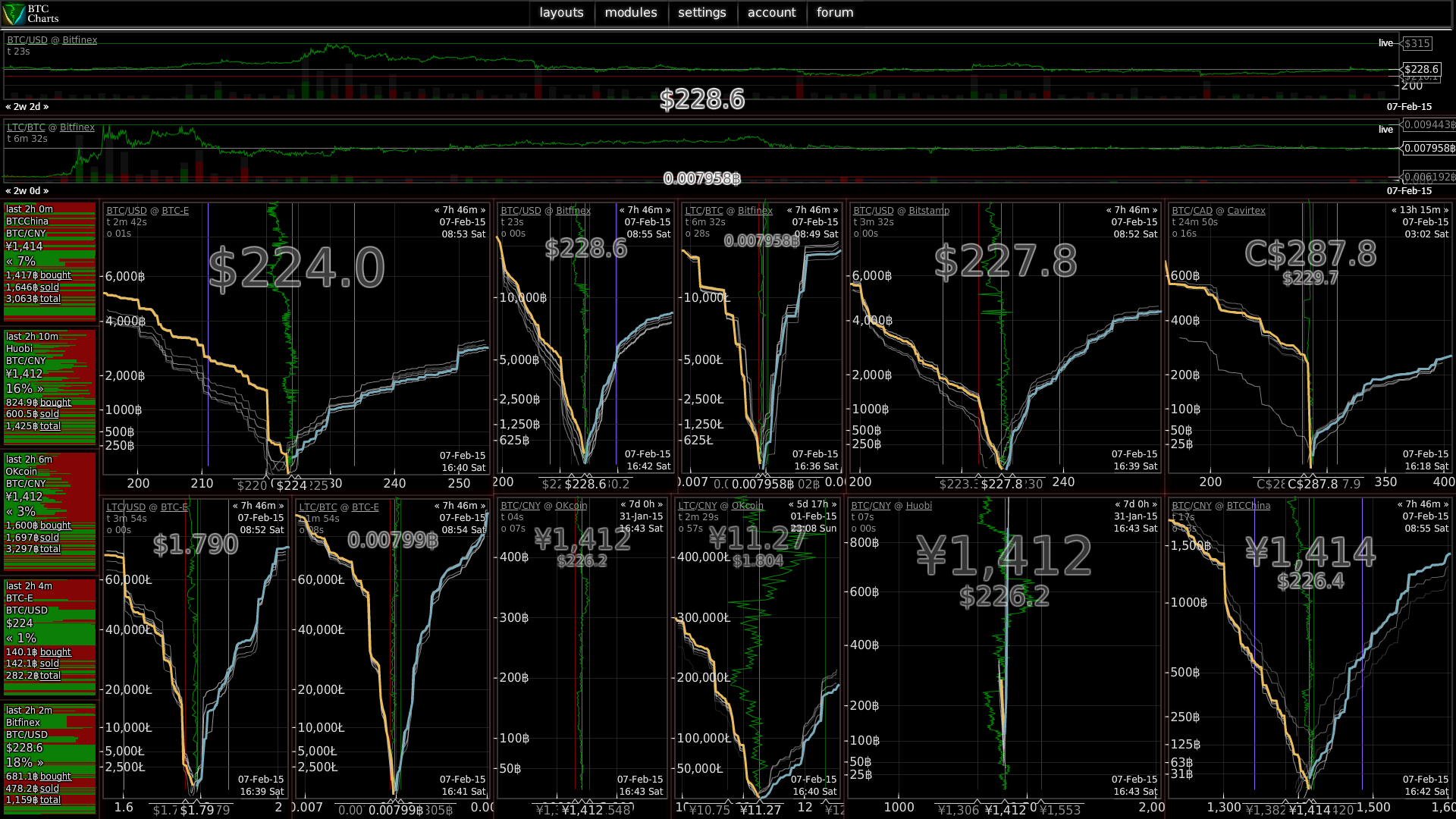Image resolution: width=1456 pixels, height=819 pixels.
Task: Click OKcoin link in BTC/CNY chart
Action: pos(571,506)
